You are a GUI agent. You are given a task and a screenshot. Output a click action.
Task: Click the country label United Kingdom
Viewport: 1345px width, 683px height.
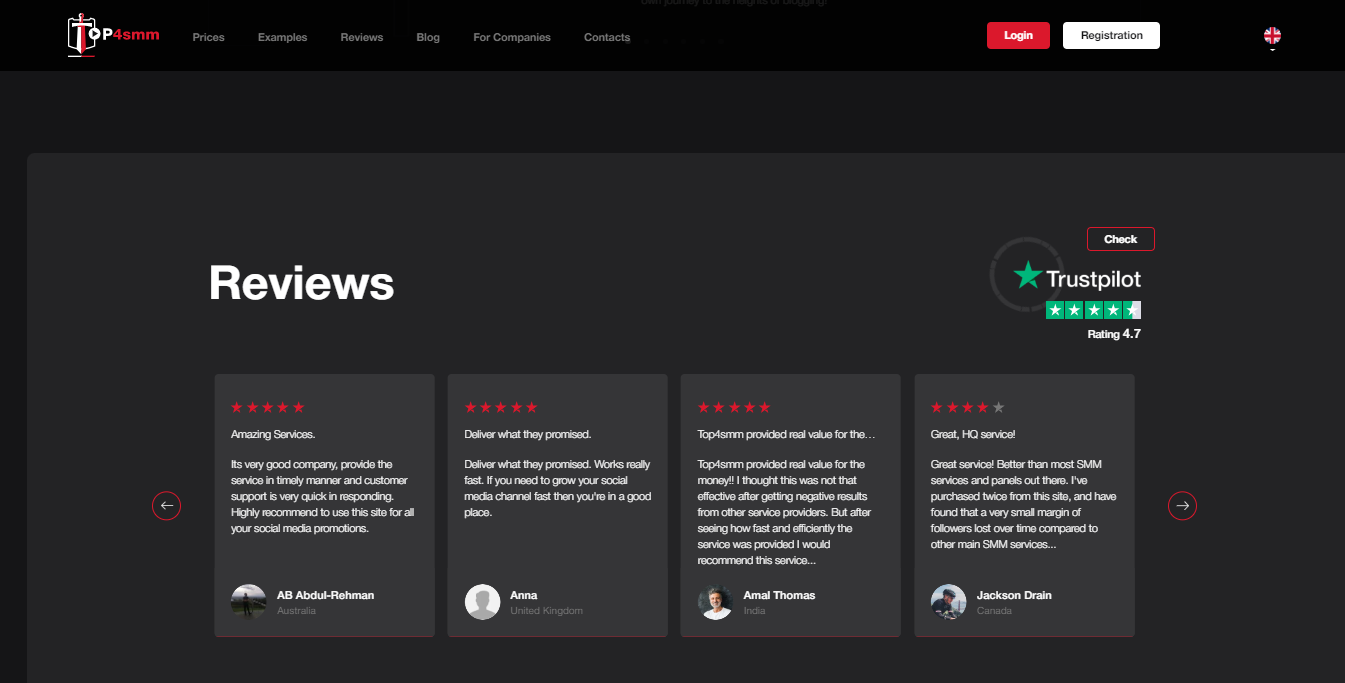(x=546, y=611)
